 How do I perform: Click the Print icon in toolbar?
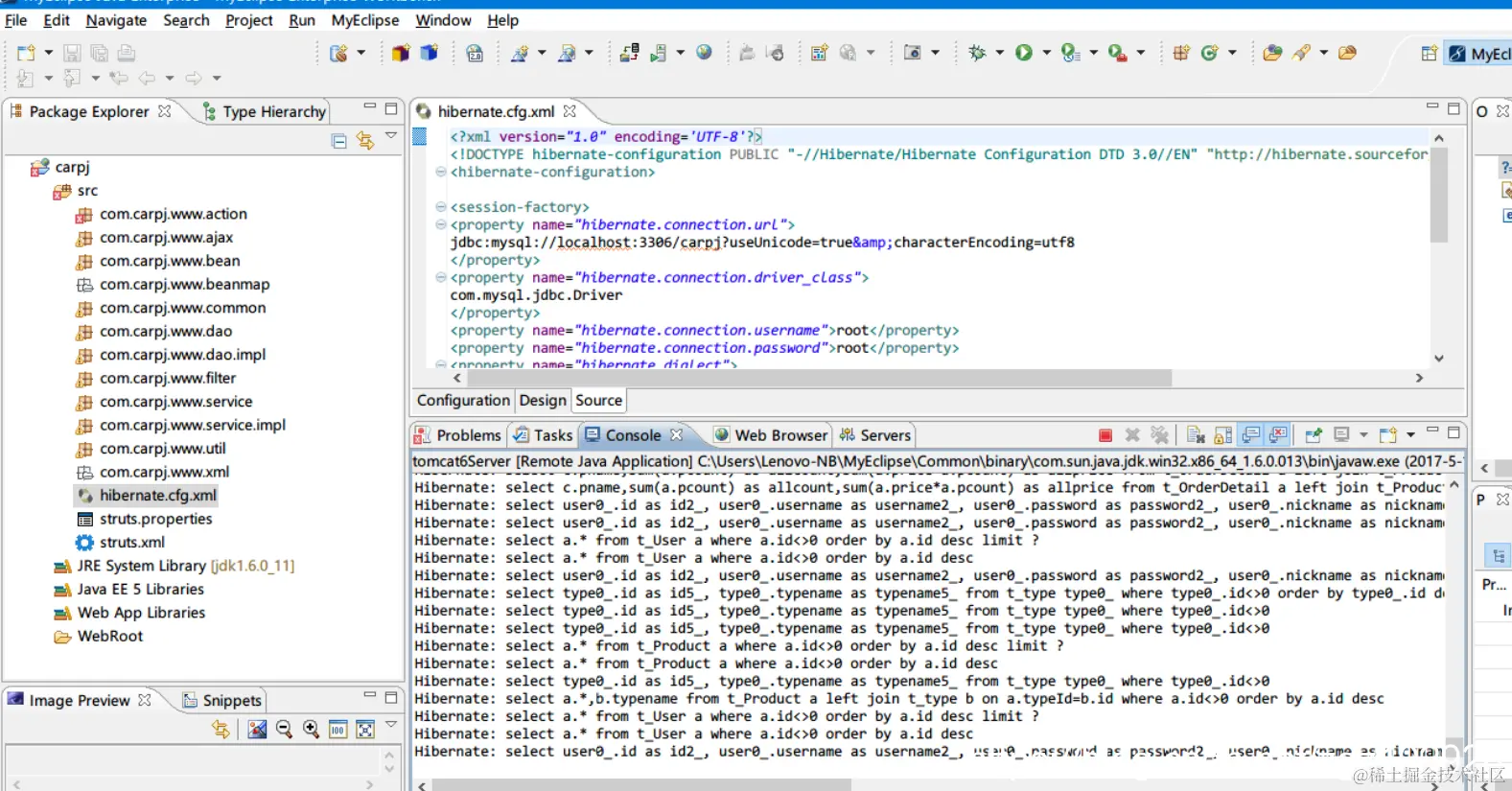126,53
